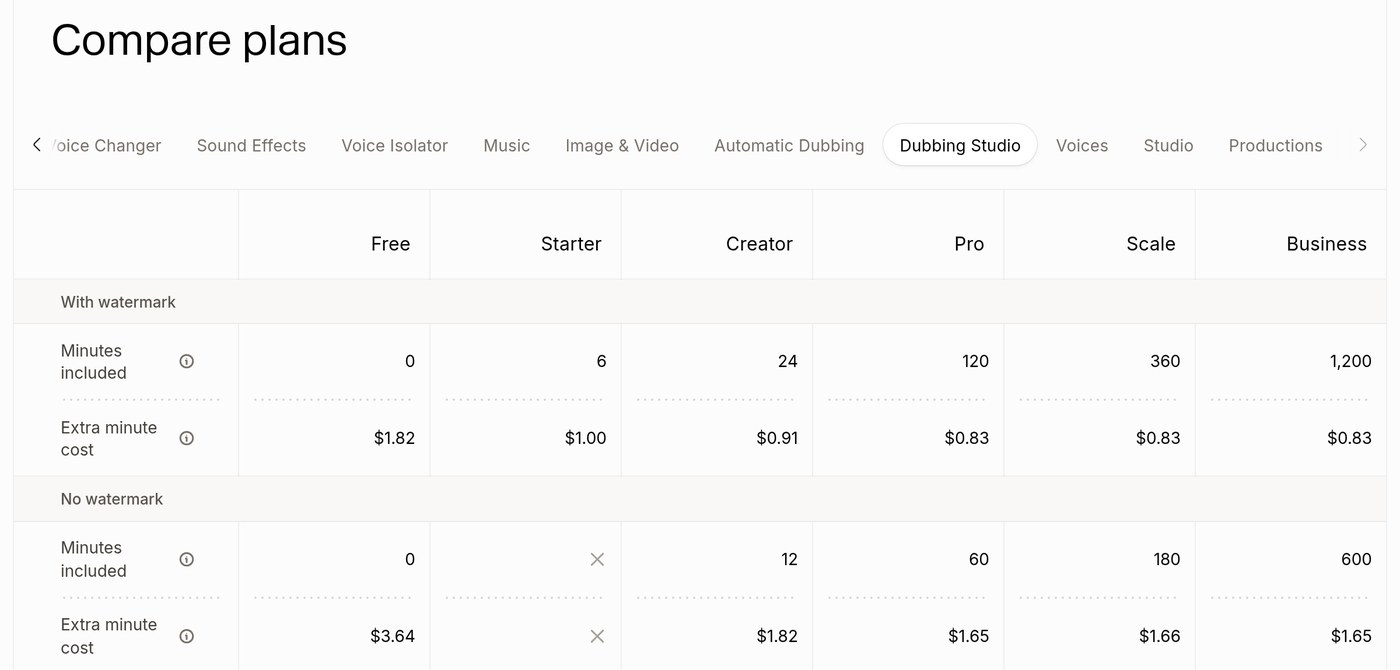This screenshot has width=1400, height=670.
Task: Open the Productions tab
Action: [1275, 146]
